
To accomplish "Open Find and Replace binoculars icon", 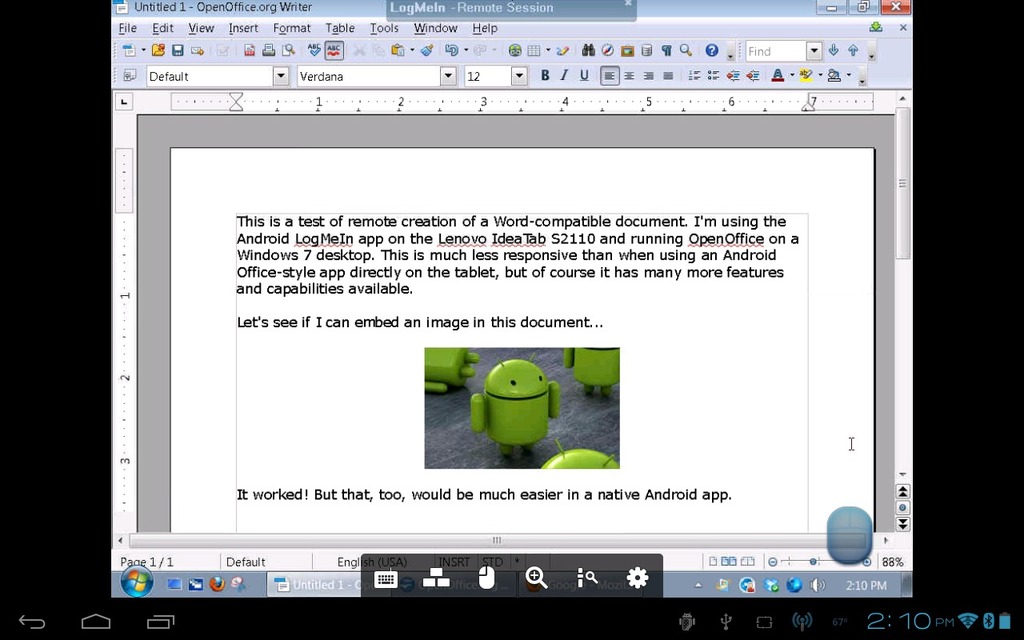I will tap(588, 50).
